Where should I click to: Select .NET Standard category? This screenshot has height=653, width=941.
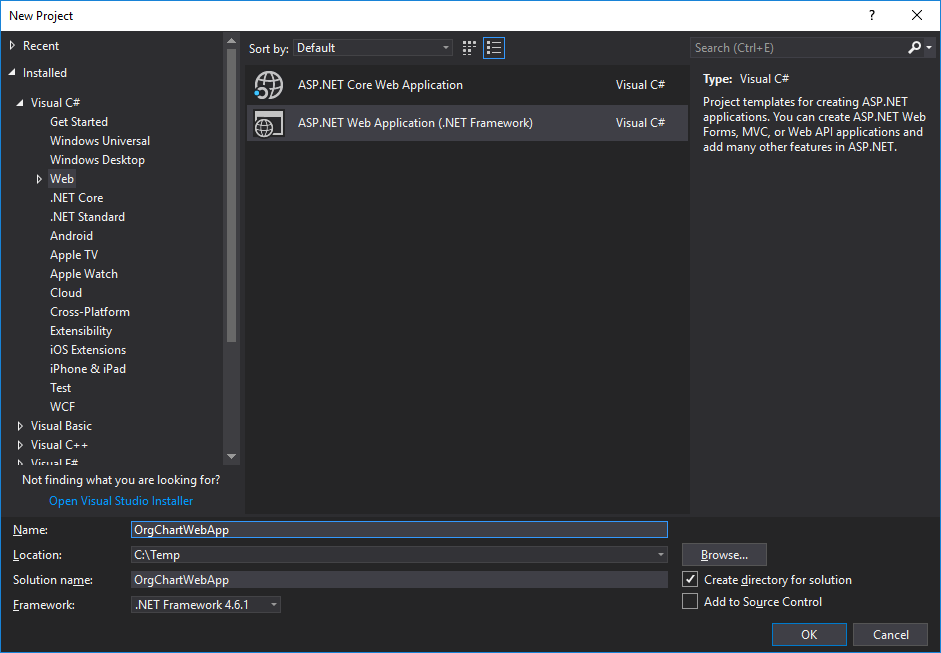pyautogui.click(x=87, y=217)
